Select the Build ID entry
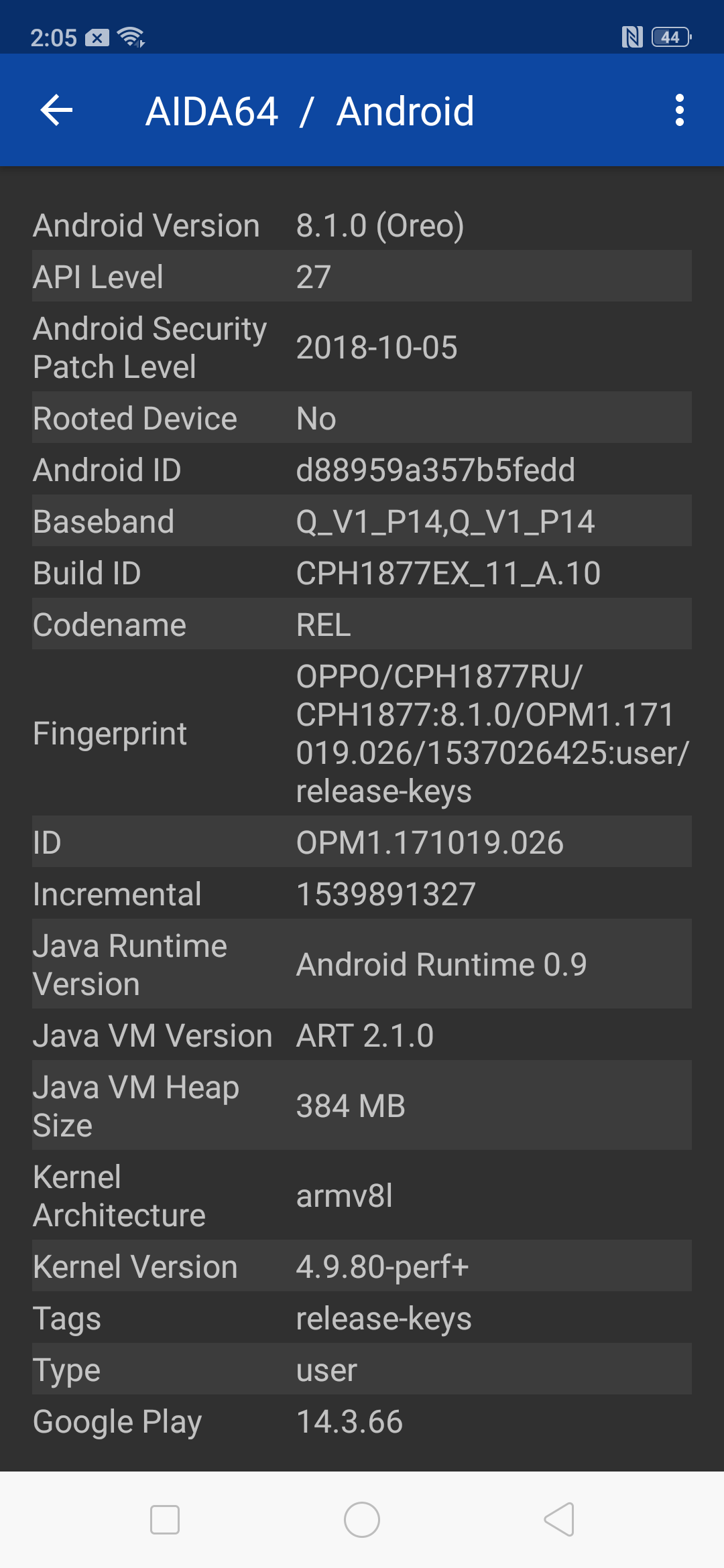This screenshot has height=1568, width=724. [x=362, y=573]
